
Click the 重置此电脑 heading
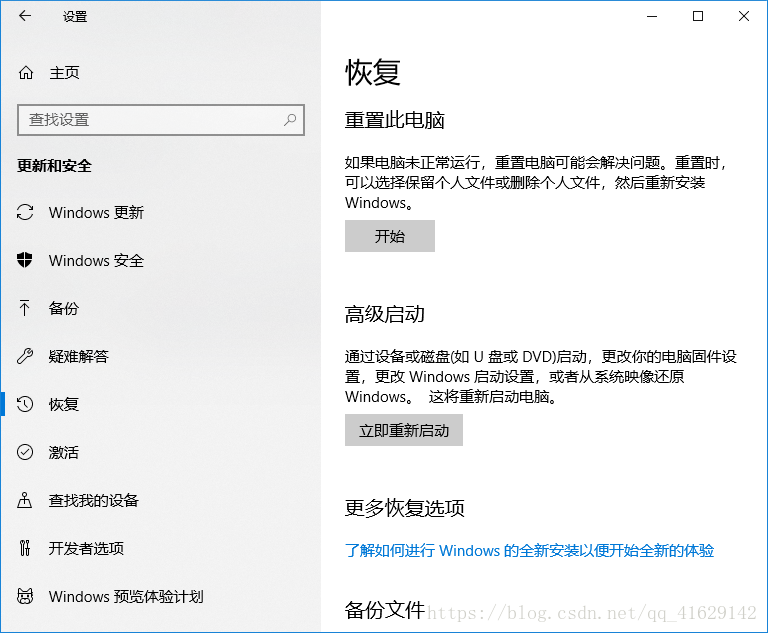(395, 120)
